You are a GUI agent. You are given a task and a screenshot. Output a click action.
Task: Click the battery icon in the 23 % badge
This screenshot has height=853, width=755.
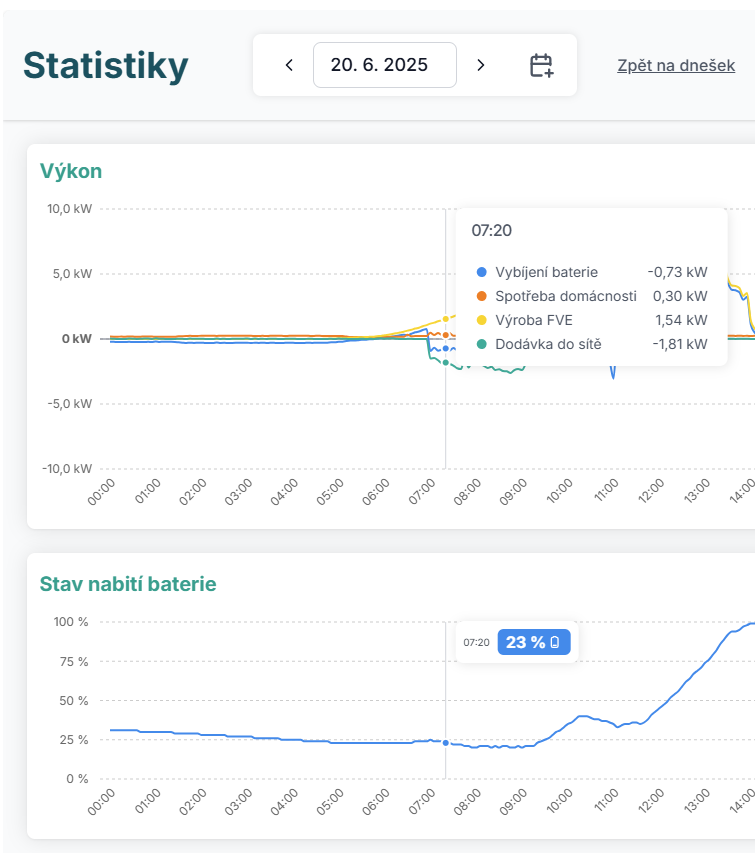[555, 642]
